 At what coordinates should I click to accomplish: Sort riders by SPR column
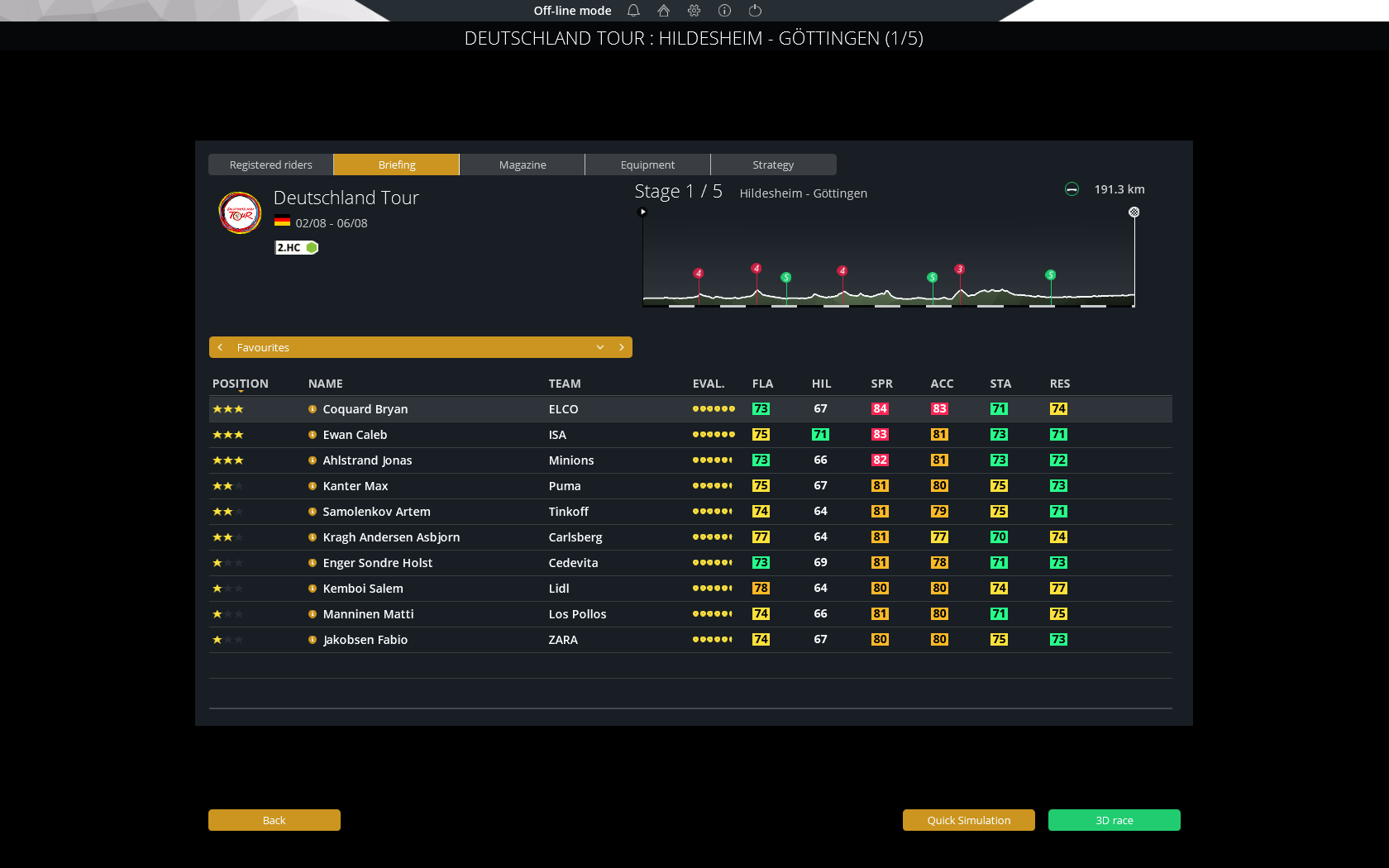pyautogui.click(x=882, y=384)
